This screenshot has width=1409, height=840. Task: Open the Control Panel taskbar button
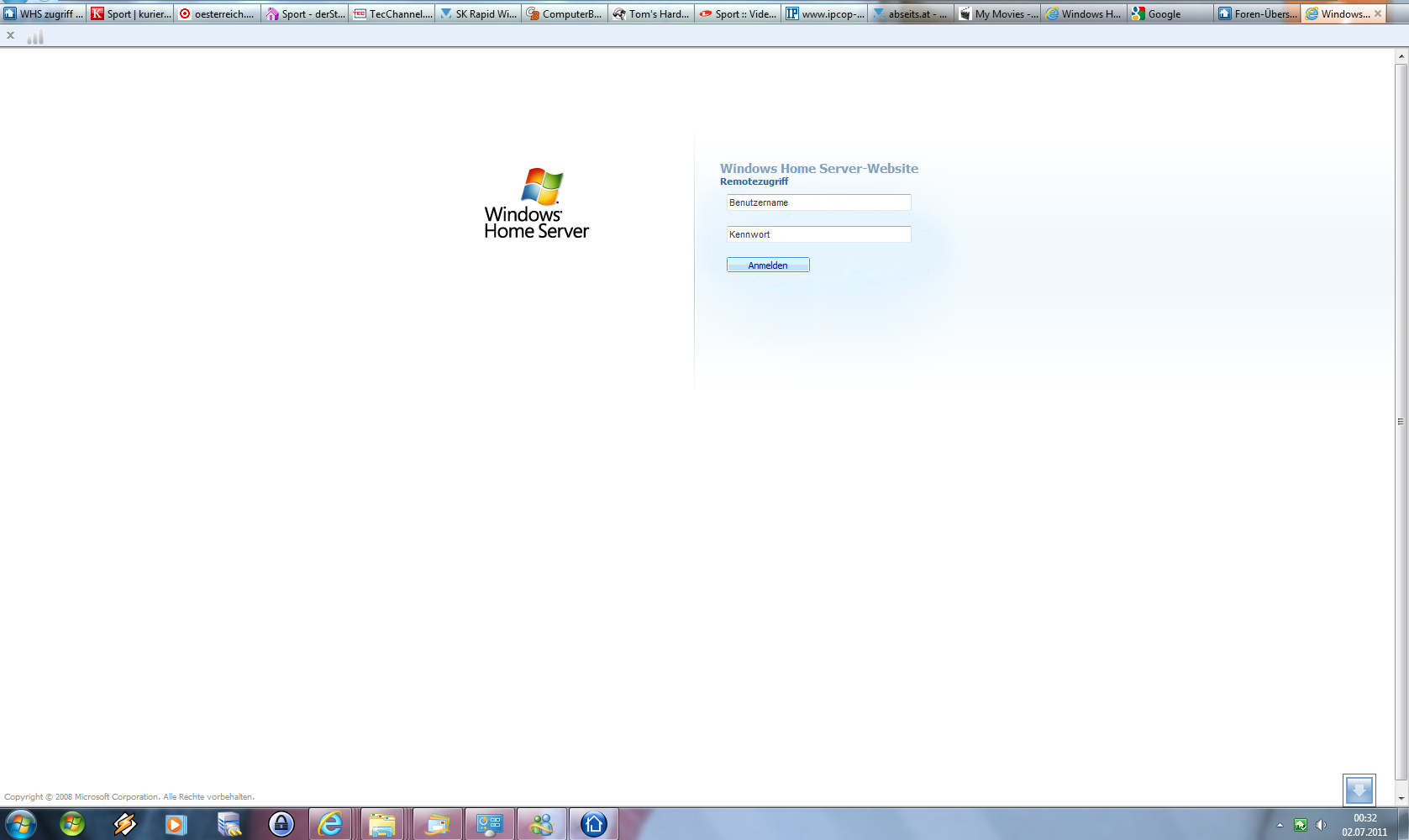(x=489, y=824)
